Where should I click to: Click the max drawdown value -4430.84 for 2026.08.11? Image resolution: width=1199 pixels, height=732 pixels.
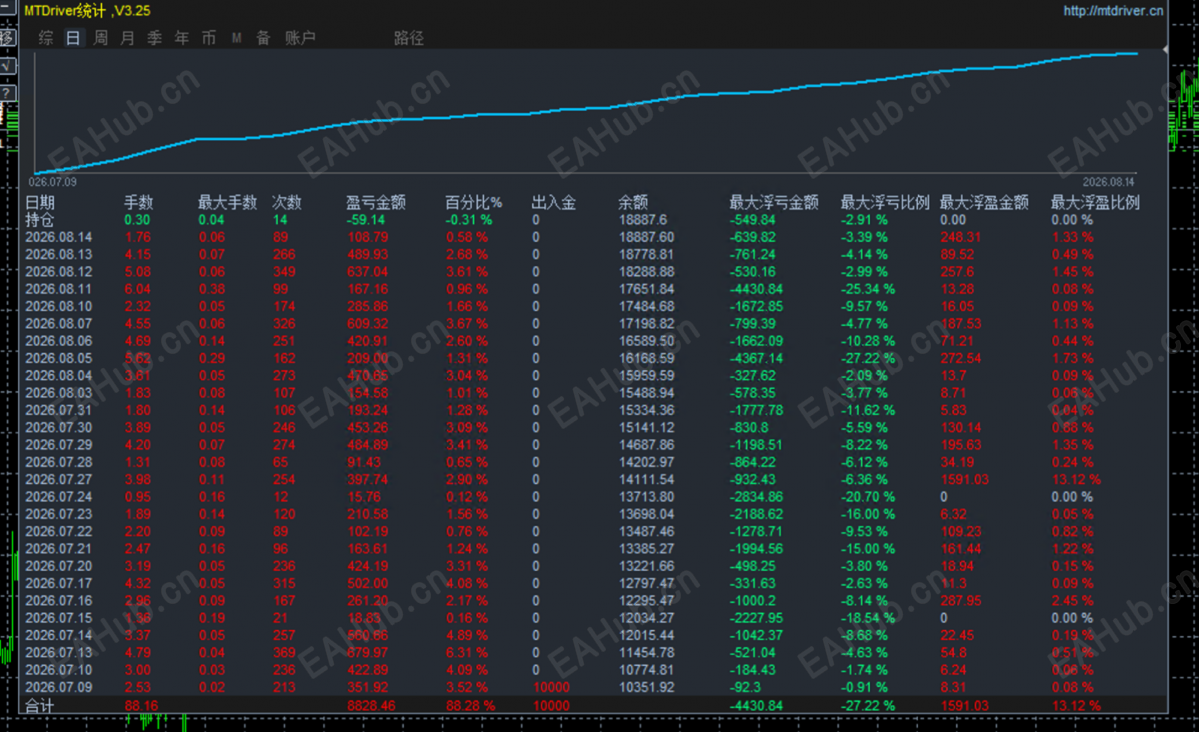click(755, 289)
